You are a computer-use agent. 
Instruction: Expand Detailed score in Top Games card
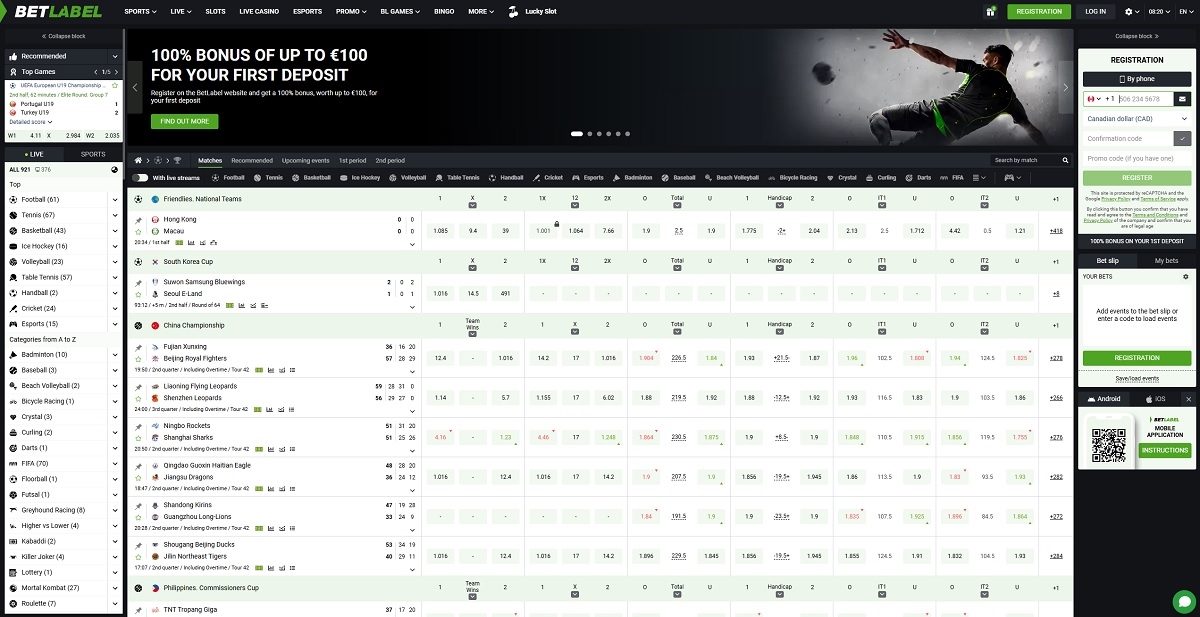[x=32, y=122]
